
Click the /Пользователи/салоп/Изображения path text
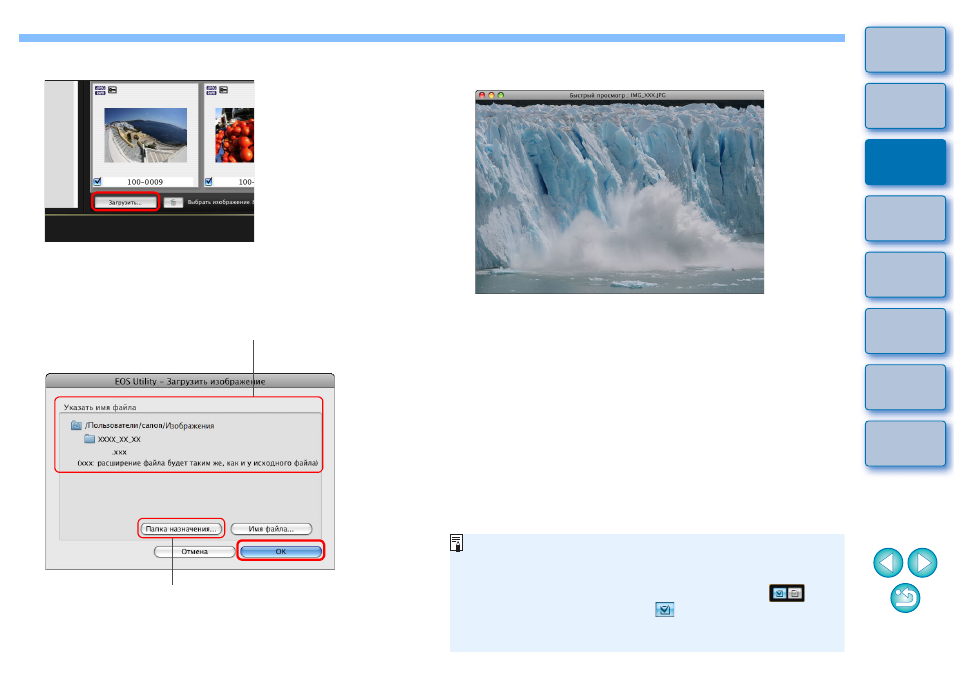click(150, 426)
